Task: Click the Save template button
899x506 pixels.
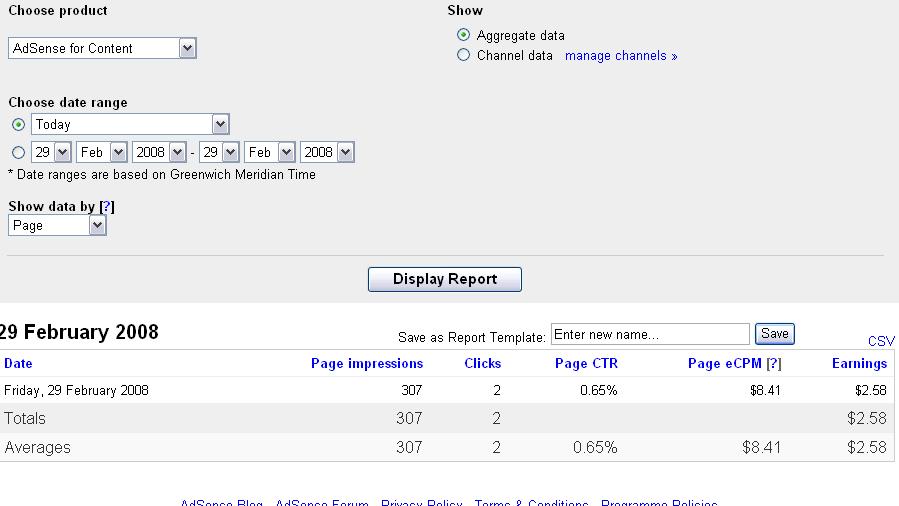Action: coord(774,334)
